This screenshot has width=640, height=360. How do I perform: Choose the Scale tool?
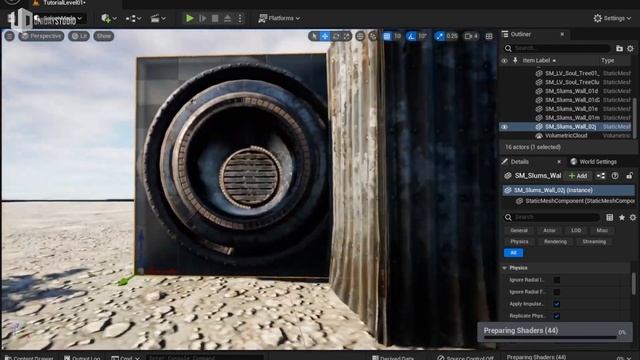347,36
